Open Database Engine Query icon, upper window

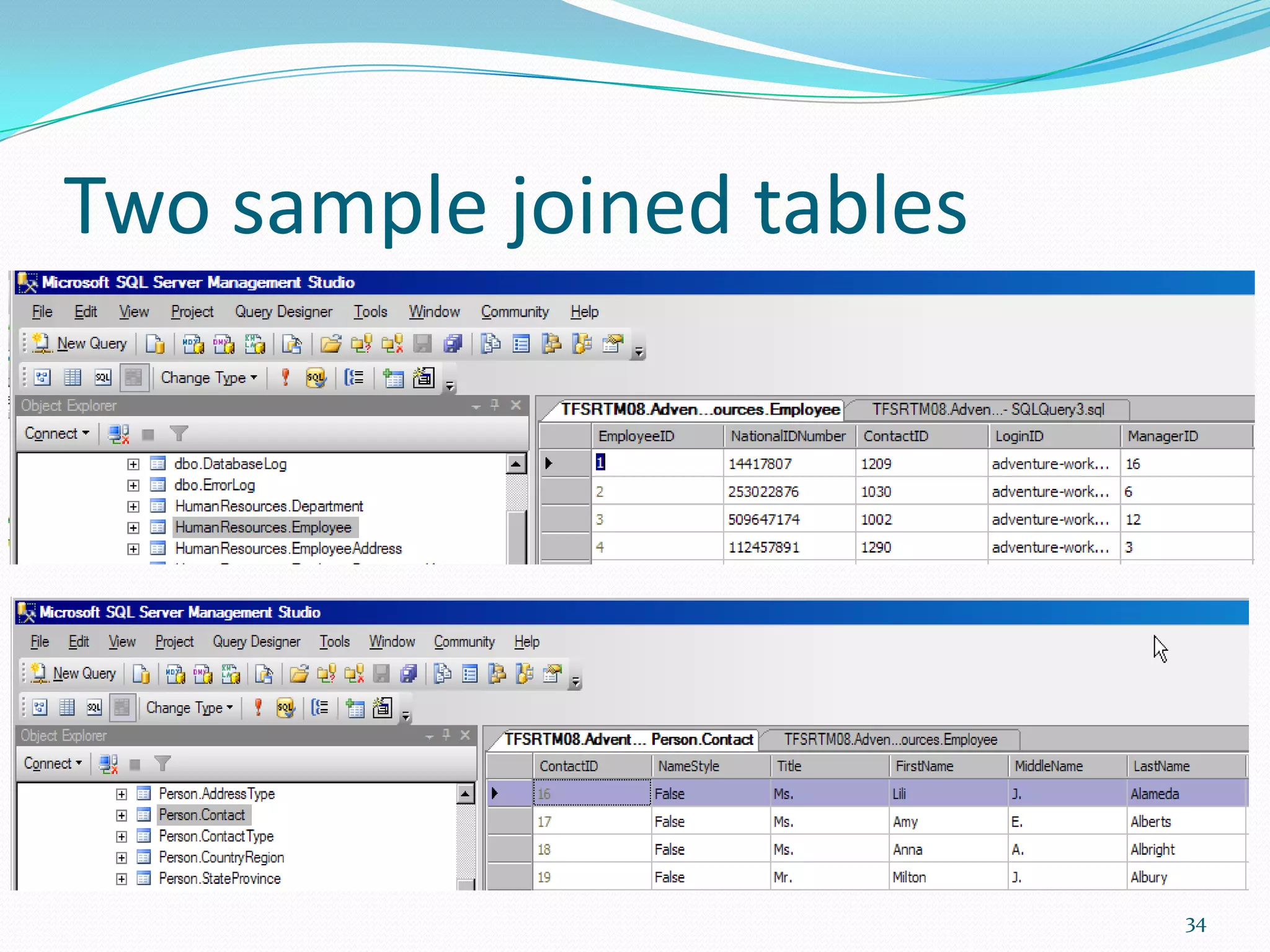(x=154, y=343)
